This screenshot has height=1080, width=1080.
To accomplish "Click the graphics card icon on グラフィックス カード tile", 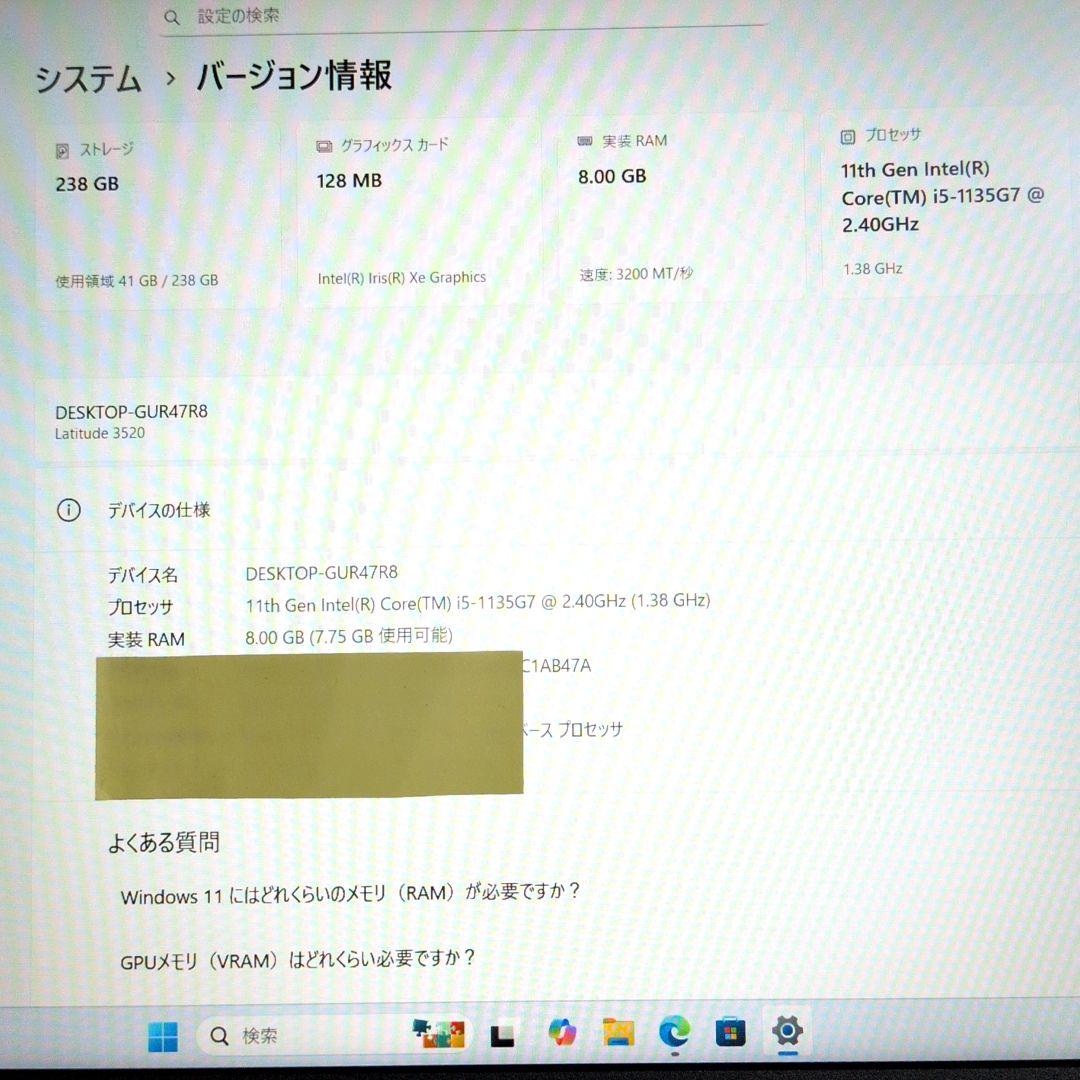I will point(323,145).
